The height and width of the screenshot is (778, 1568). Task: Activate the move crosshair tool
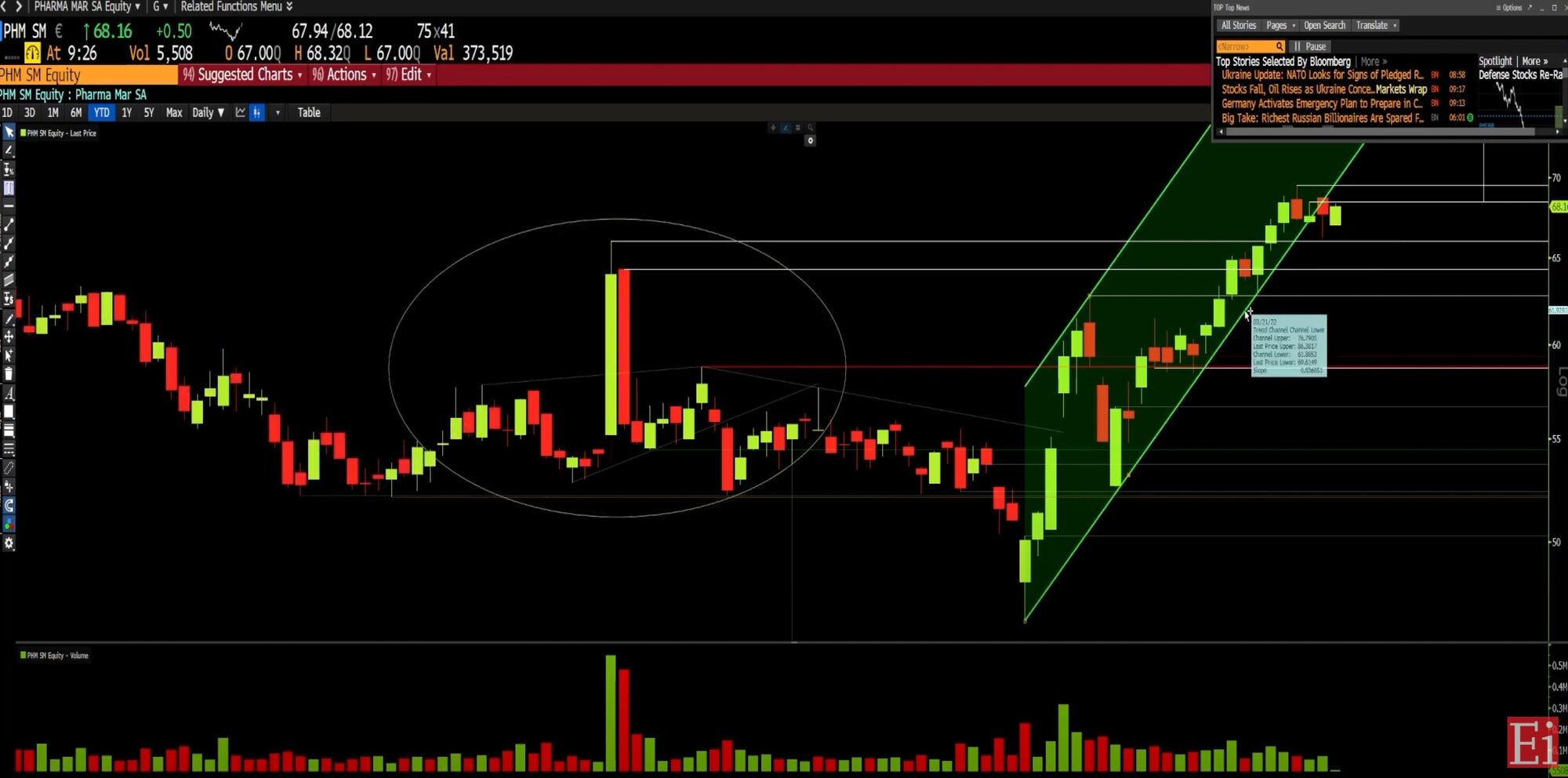tap(9, 336)
